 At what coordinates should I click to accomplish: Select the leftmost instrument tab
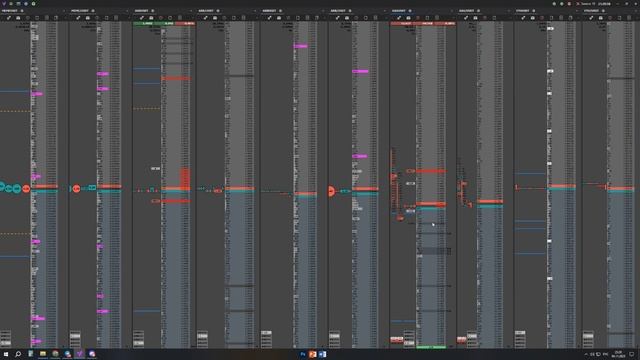tap(12, 11)
